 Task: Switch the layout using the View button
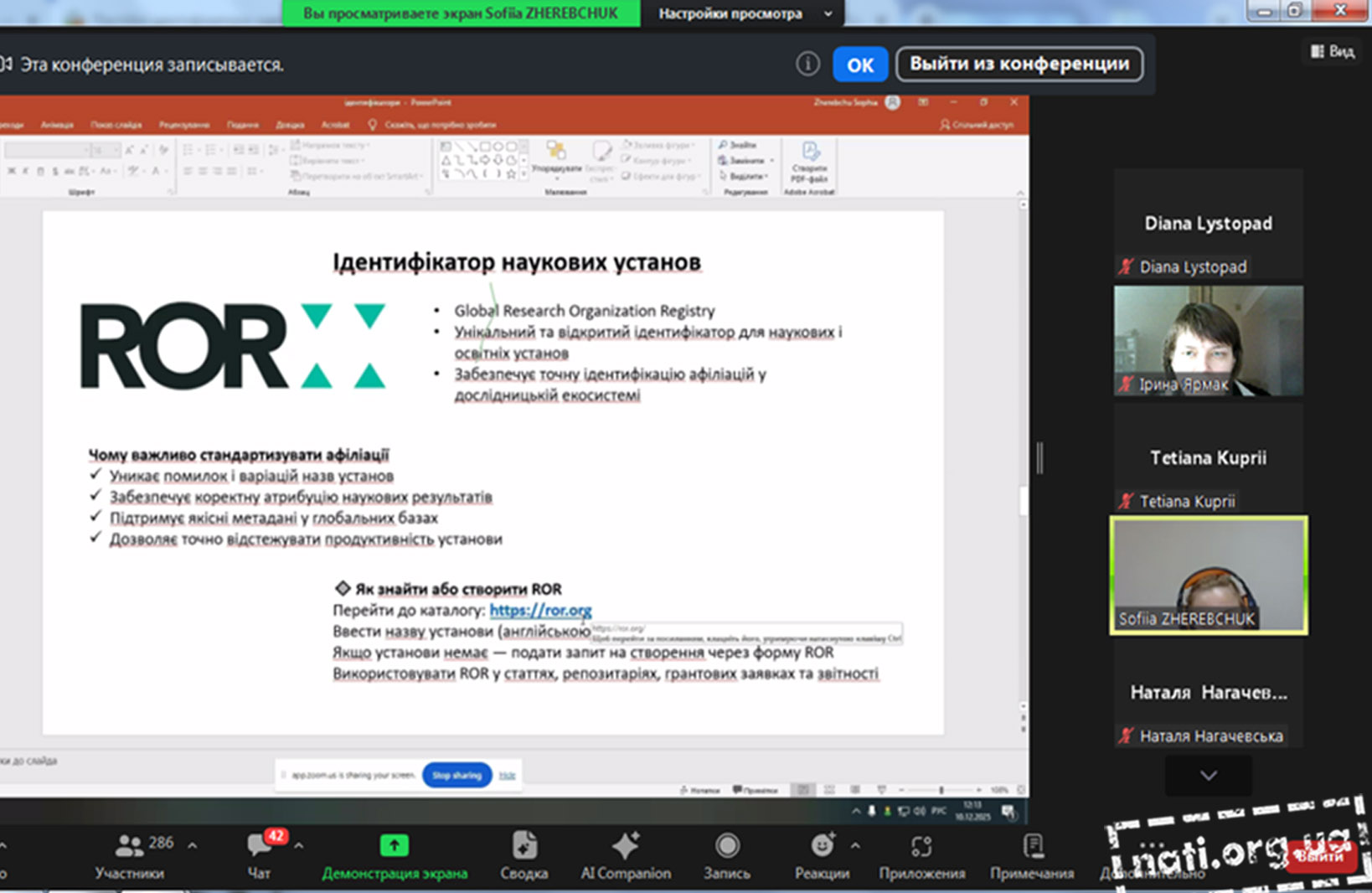(1333, 52)
